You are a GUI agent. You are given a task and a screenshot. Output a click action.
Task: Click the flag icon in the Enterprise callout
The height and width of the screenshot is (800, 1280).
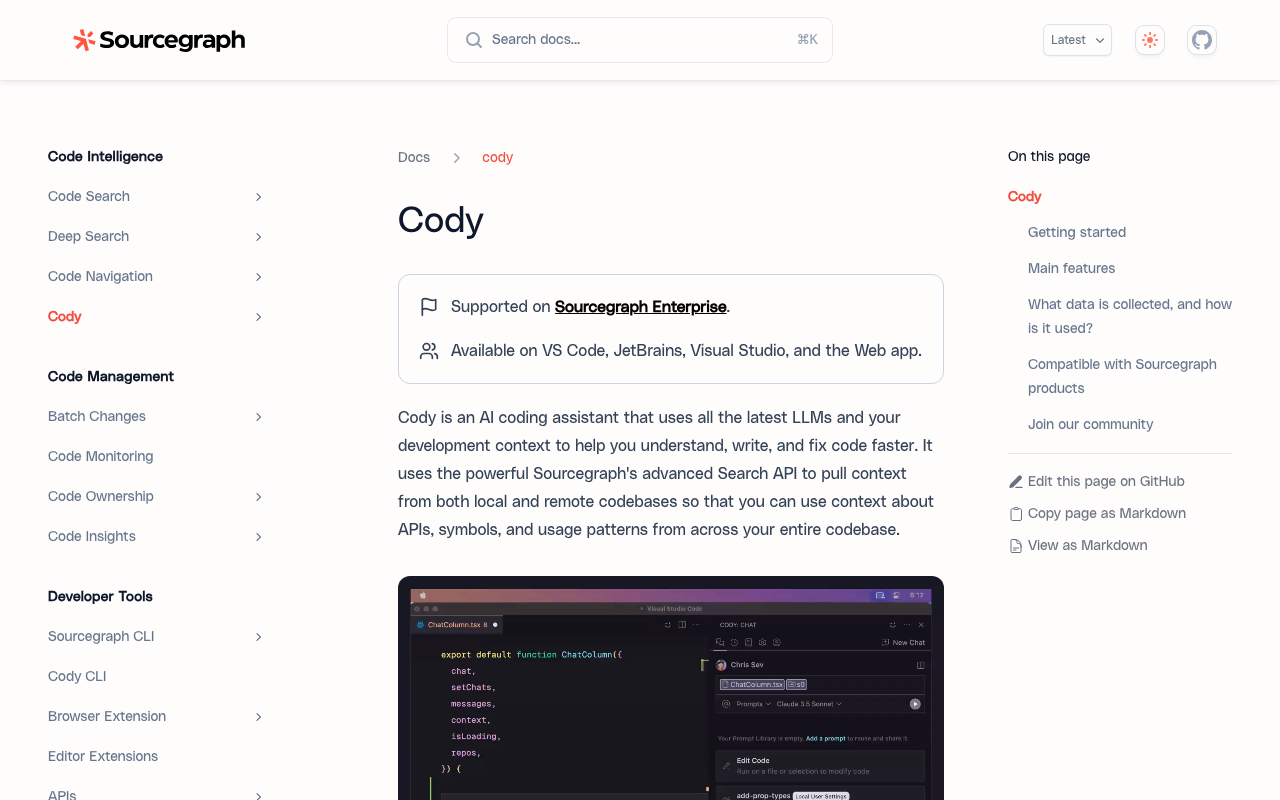point(428,306)
